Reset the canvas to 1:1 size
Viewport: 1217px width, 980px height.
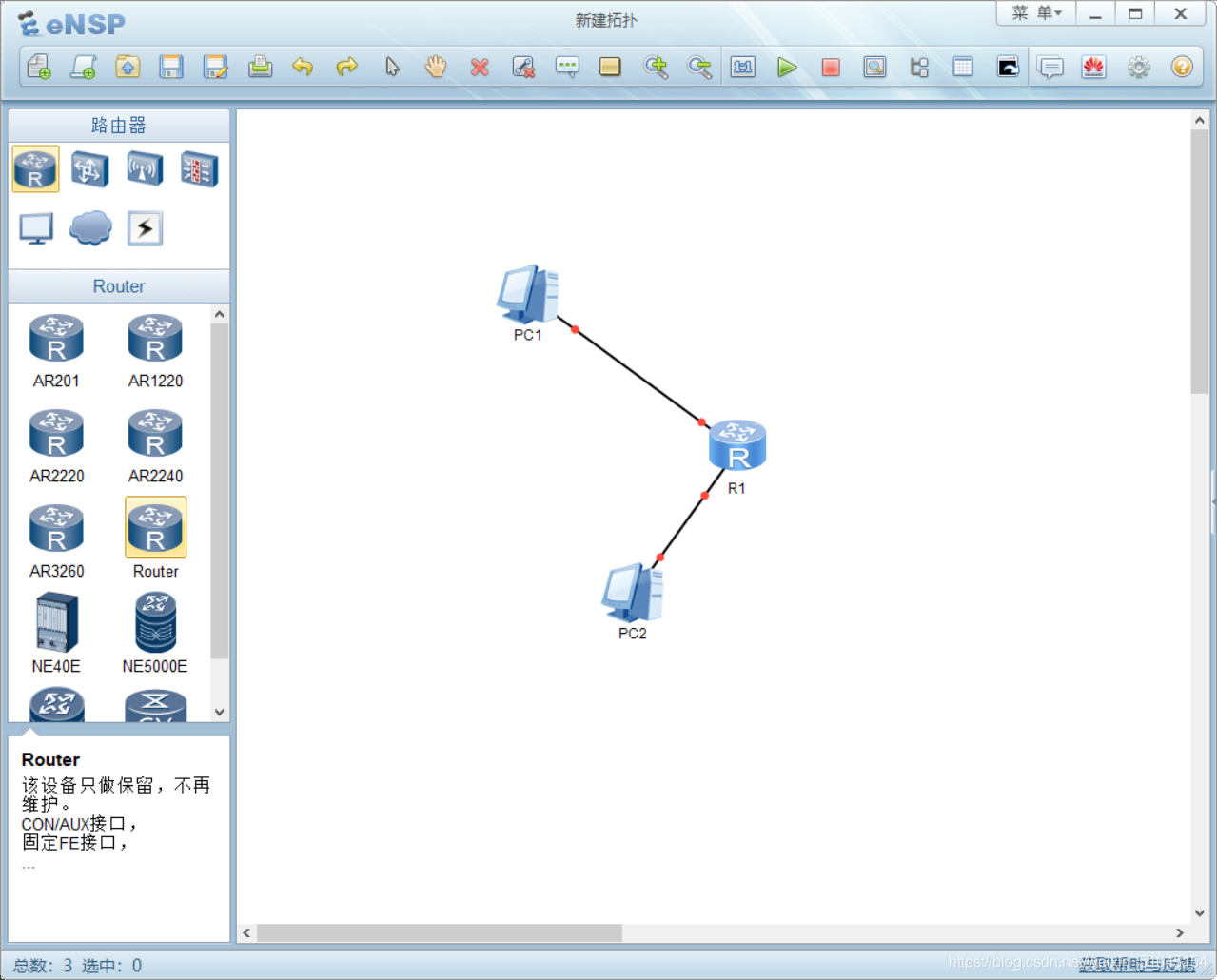click(743, 67)
